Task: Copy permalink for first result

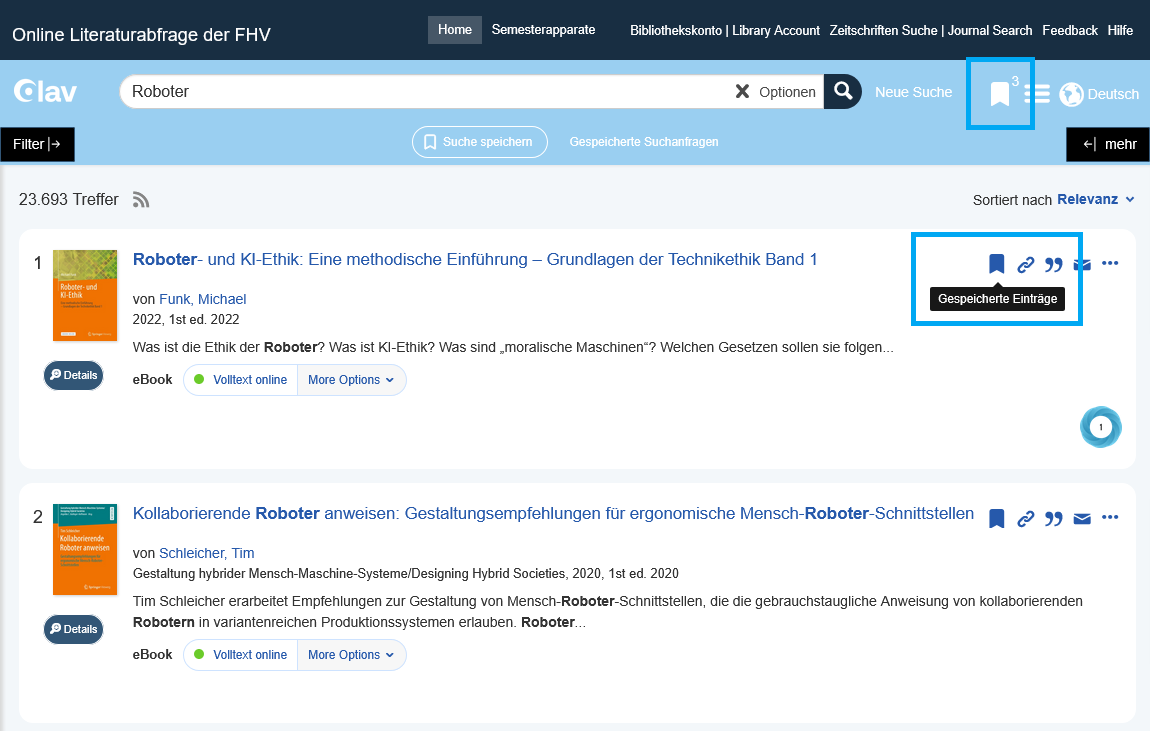Action: pos(1025,265)
